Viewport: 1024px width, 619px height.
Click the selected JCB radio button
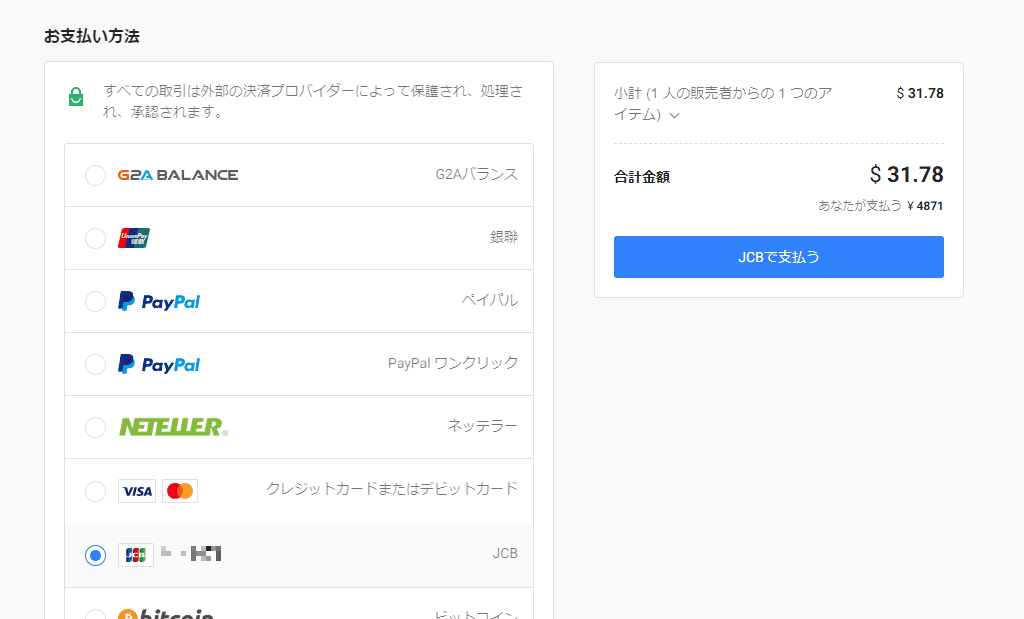(95, 555)
